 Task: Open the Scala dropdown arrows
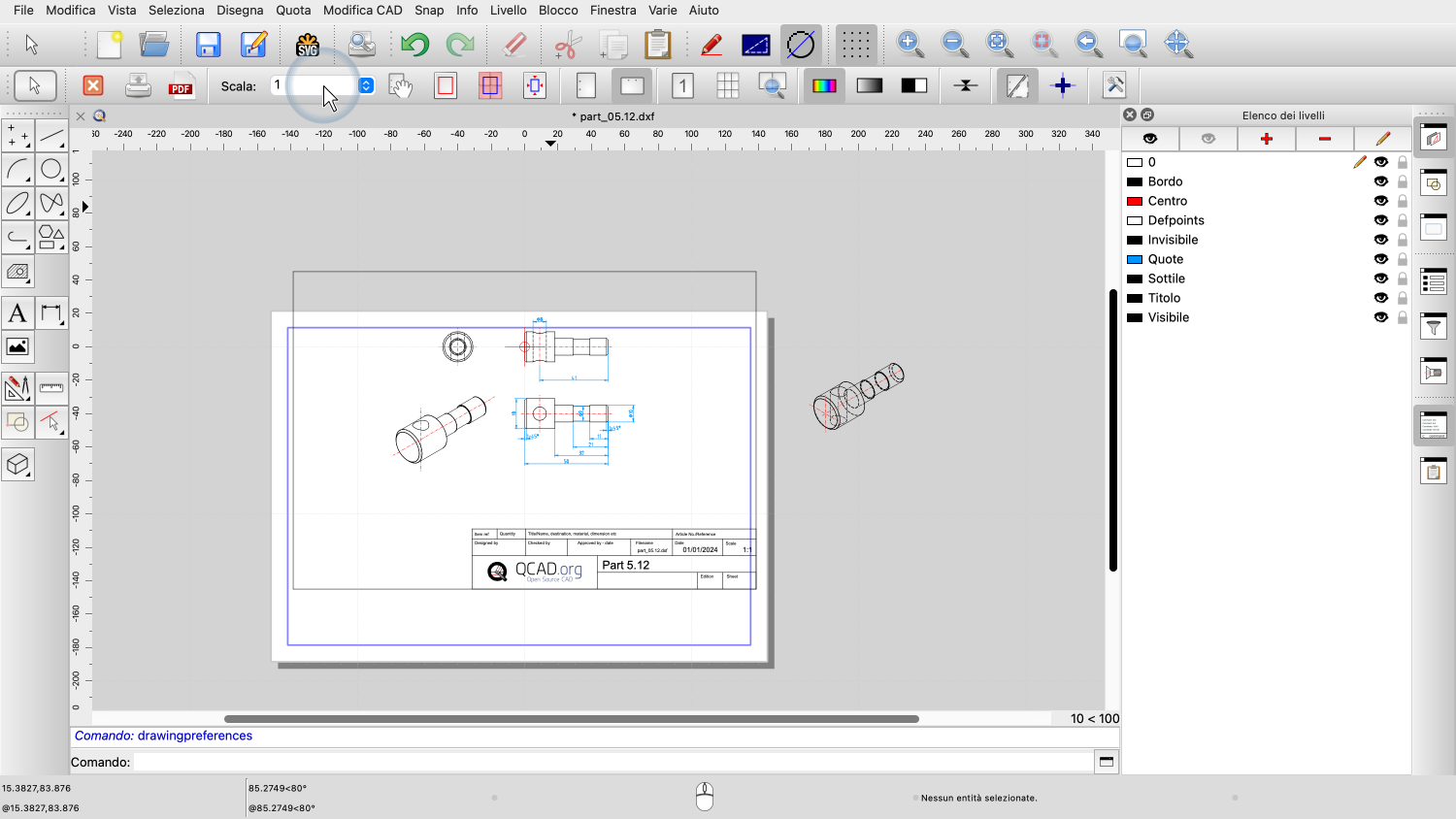pyautogui.click(x=366, y=85)
